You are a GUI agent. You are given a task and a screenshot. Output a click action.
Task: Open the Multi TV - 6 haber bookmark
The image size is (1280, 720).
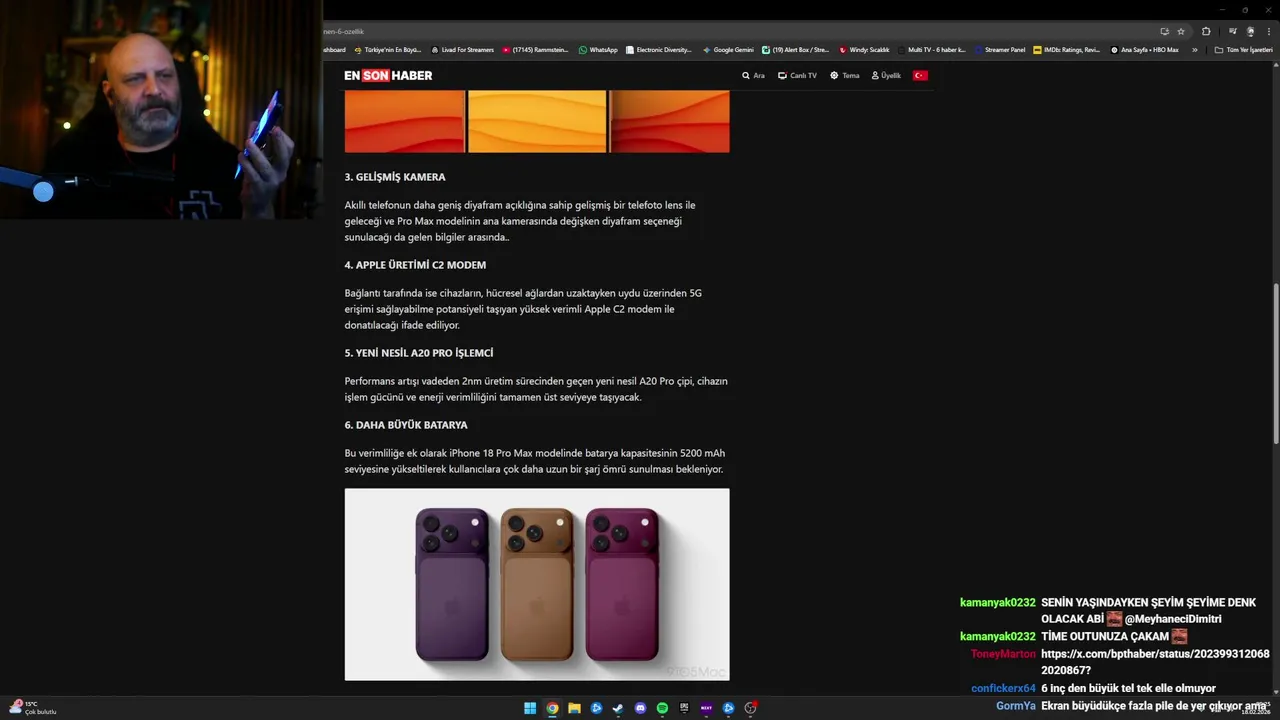point(931,50)
